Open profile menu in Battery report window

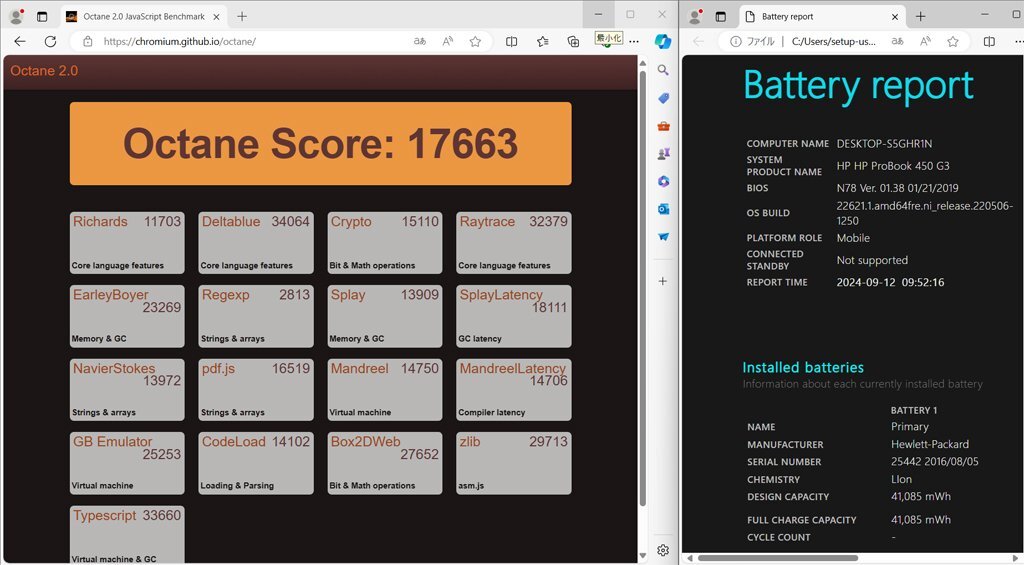693,16
